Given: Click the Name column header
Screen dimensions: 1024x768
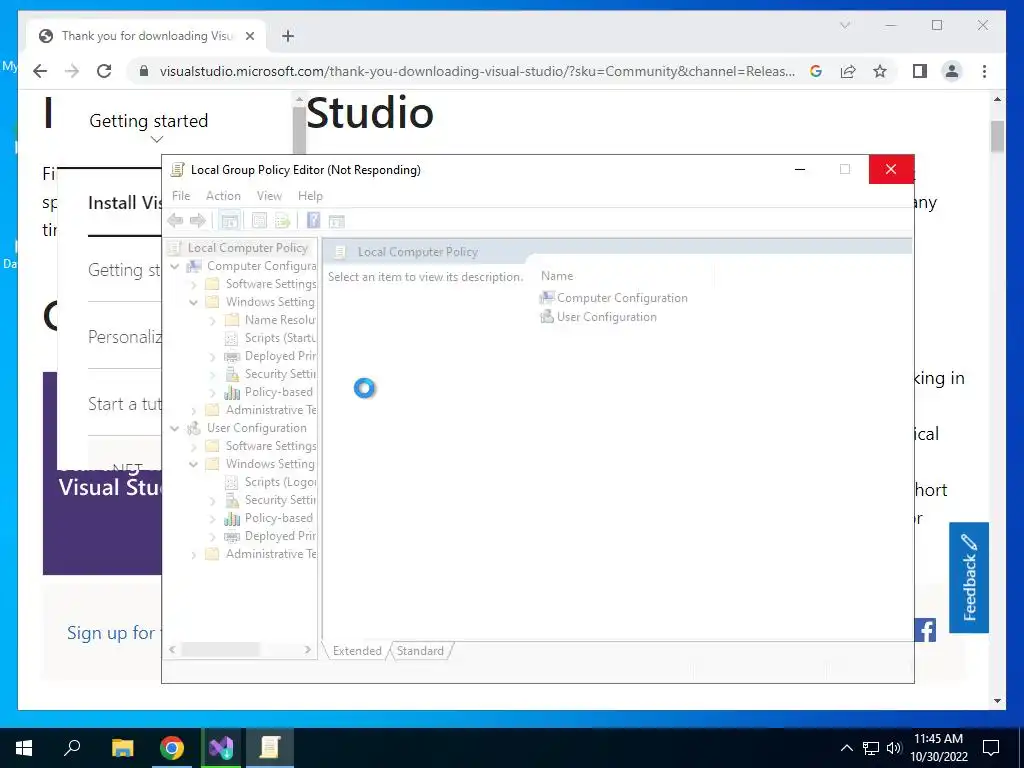Looking at the screenshot, I should (557, 276).
